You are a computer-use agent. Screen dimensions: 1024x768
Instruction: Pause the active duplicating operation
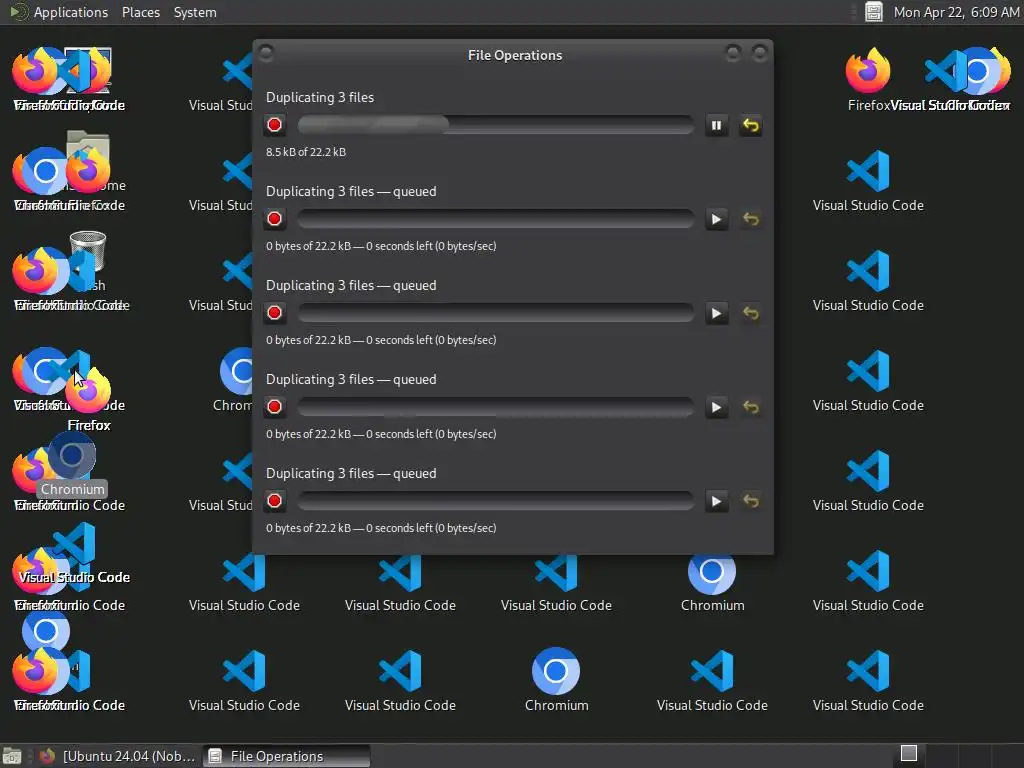(716, 125)
